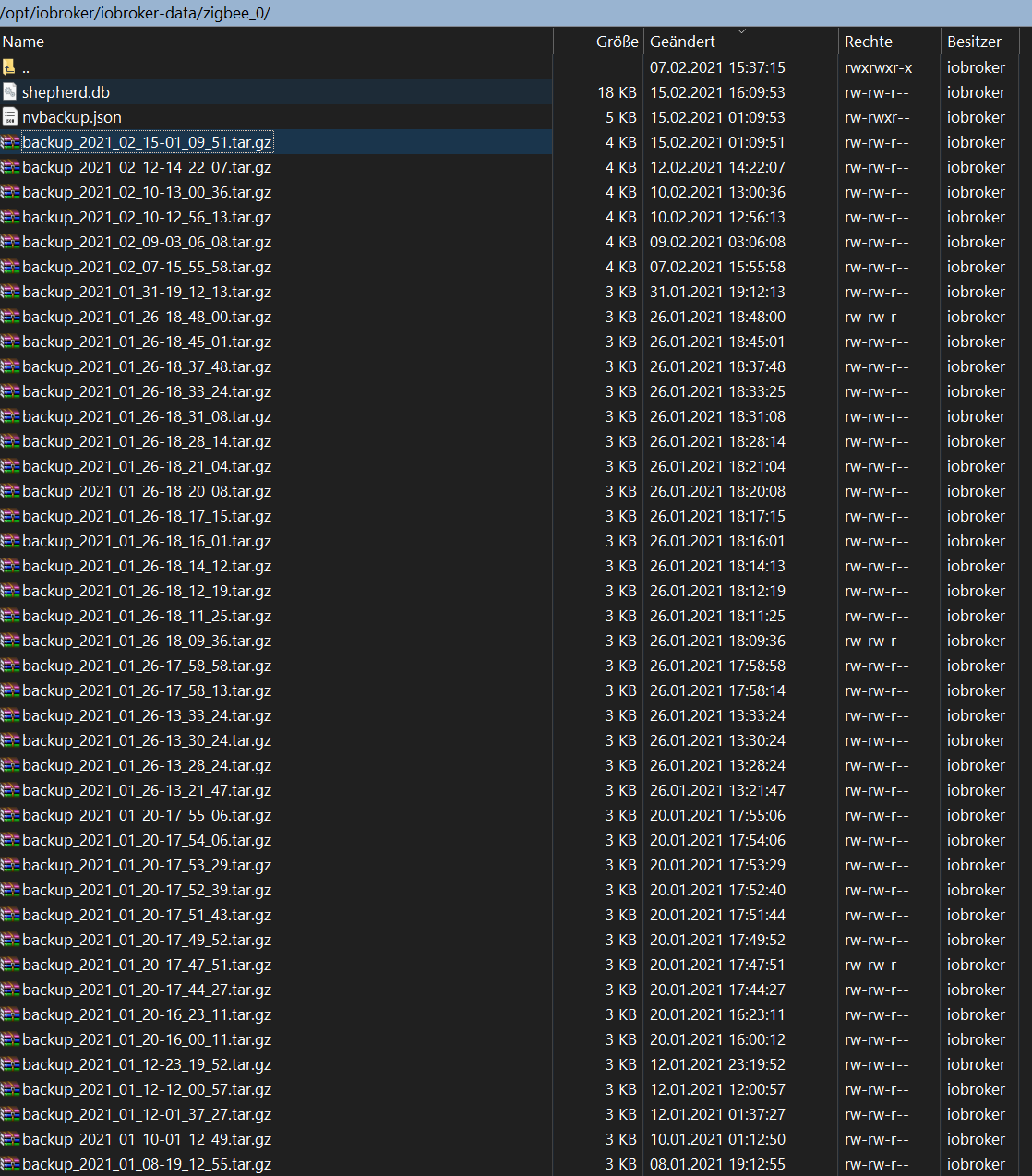Screen dimensions: 1032x1176
Task: Select file name backup_2021_01_20-17_52_39.tar.gz
Action: (147, 890)
